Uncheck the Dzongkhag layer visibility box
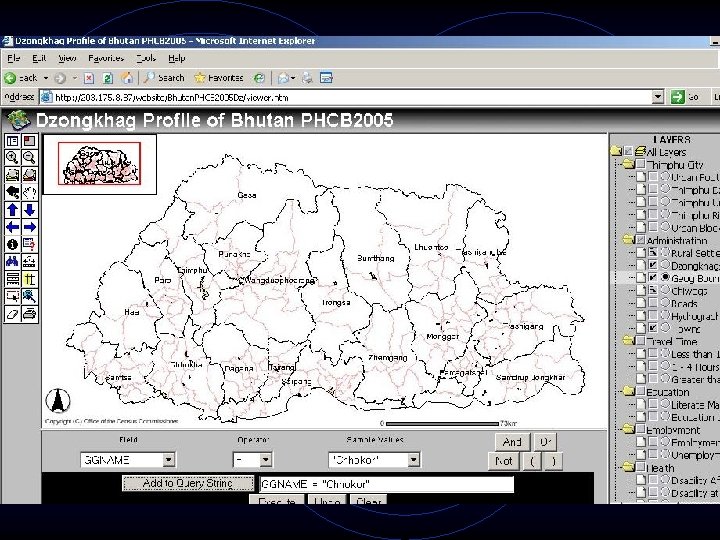The height and width of the screenshot is (540, 720). click(x=653, y=265)
